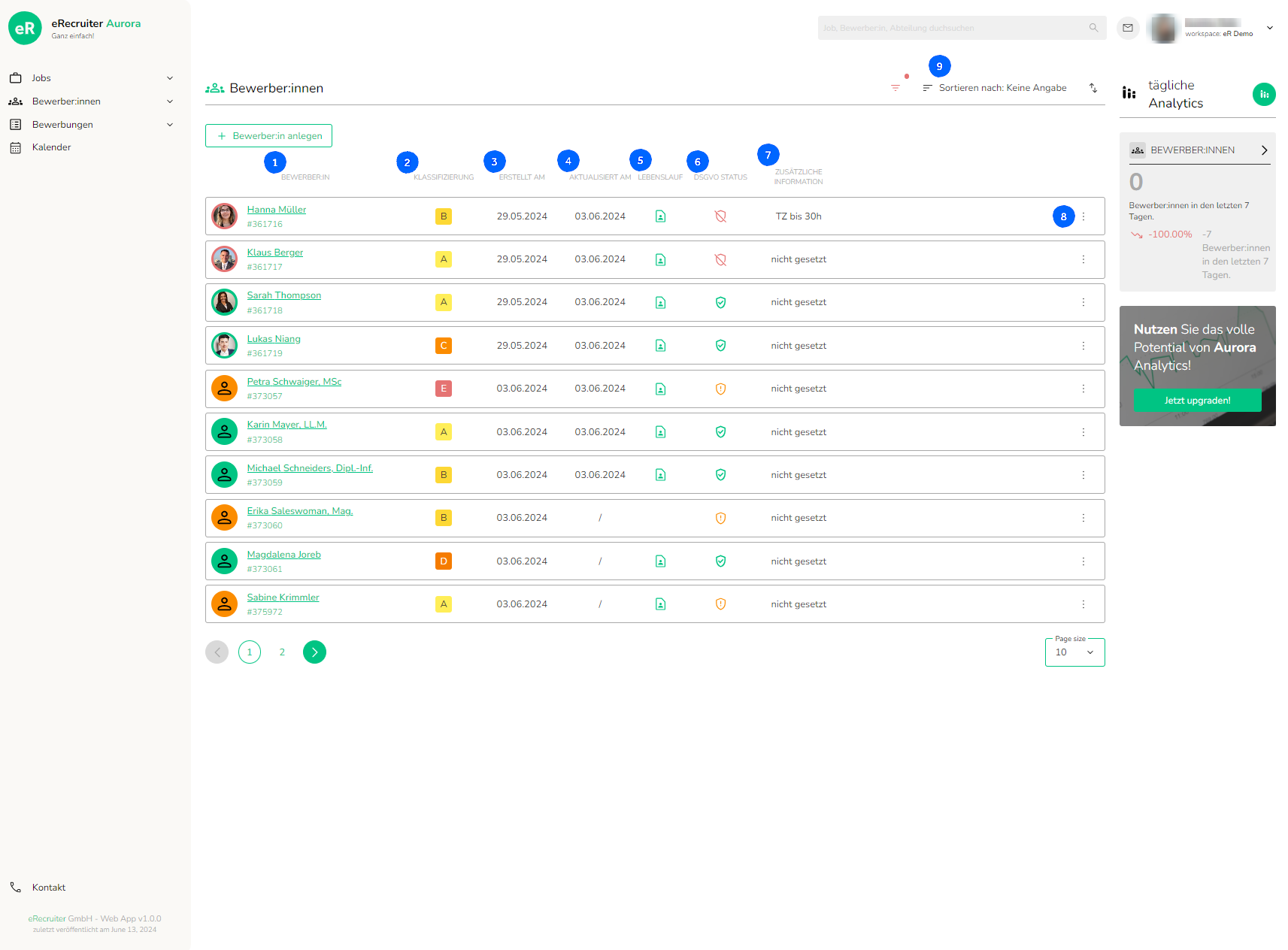Open Sarah Thompson's CV document icon
1288x950 pixels.
660,302
